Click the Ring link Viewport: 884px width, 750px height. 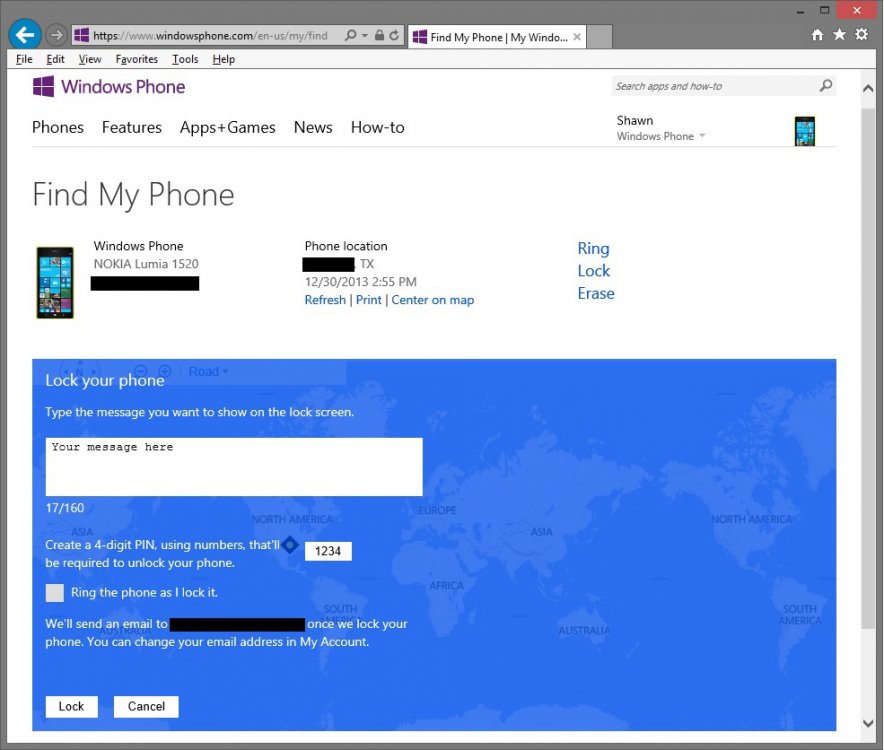coord(593,249)
